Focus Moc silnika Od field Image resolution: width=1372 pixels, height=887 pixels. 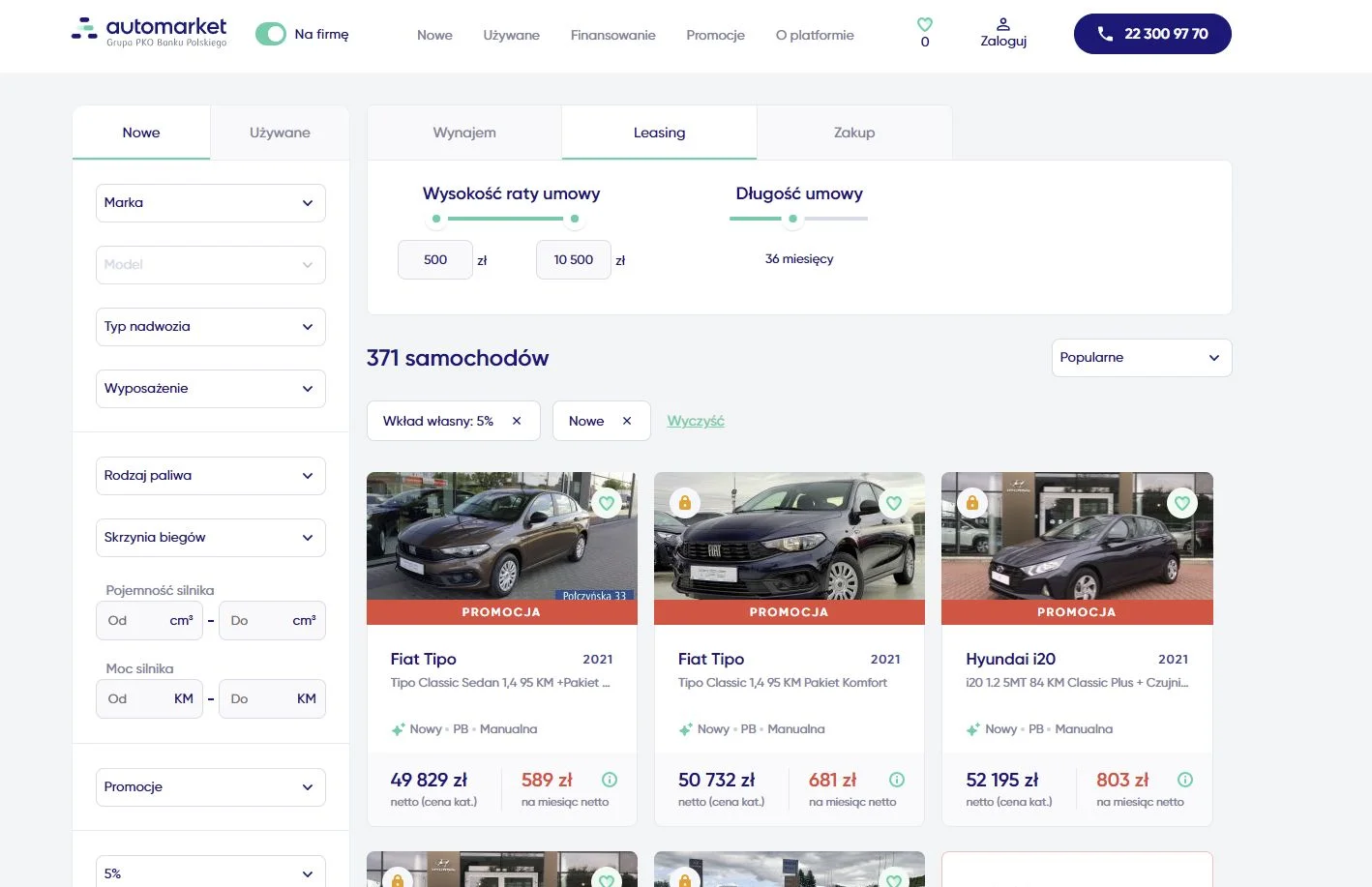[x=149, y=699]
